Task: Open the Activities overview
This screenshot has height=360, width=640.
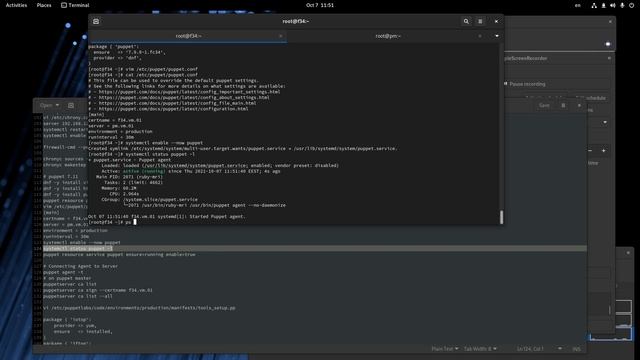Action: [x=16, y=5]
